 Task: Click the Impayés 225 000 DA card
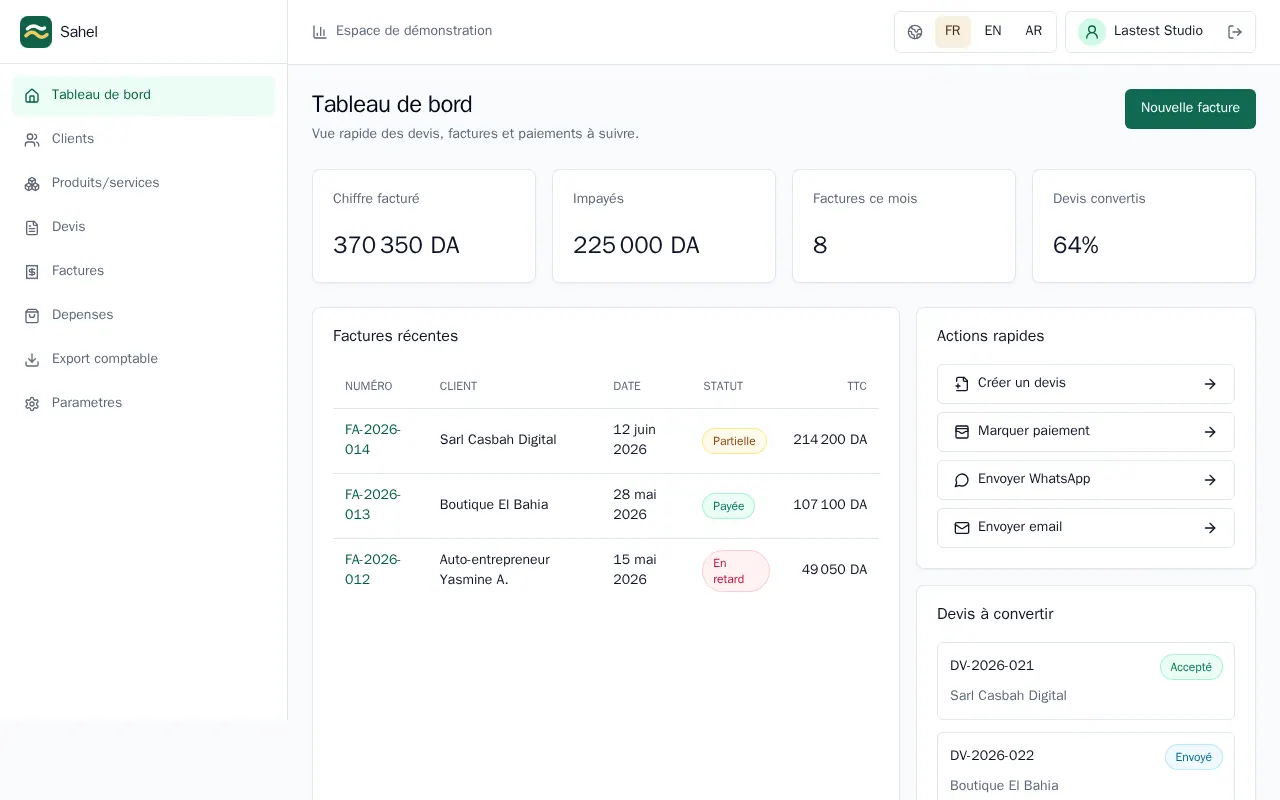(664, 226)
